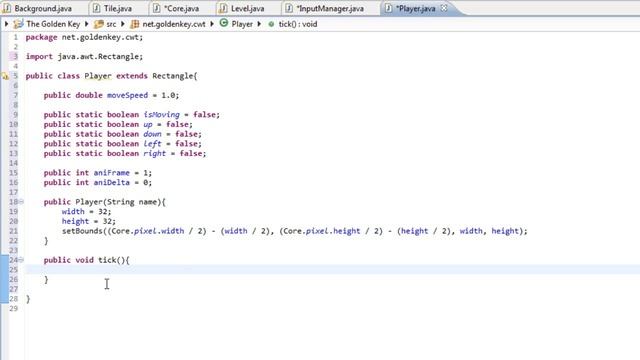The height and width of the screenshot is (360, 640).
Task: Click the aniFrame variable on line 15
Action: pyautogui.click(x=111, y=173)
